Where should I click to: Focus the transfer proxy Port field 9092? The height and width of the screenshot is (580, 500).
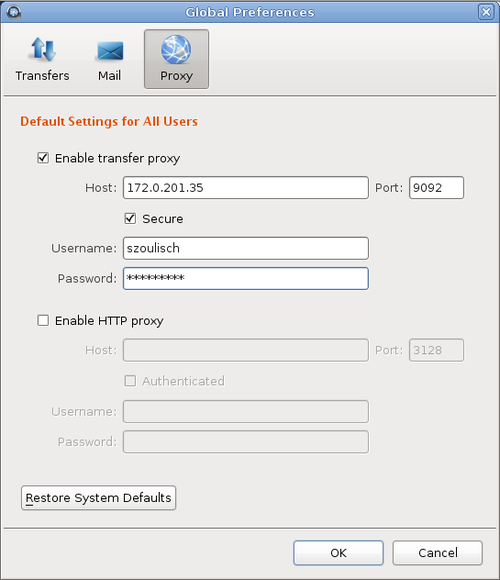point(436,188)
